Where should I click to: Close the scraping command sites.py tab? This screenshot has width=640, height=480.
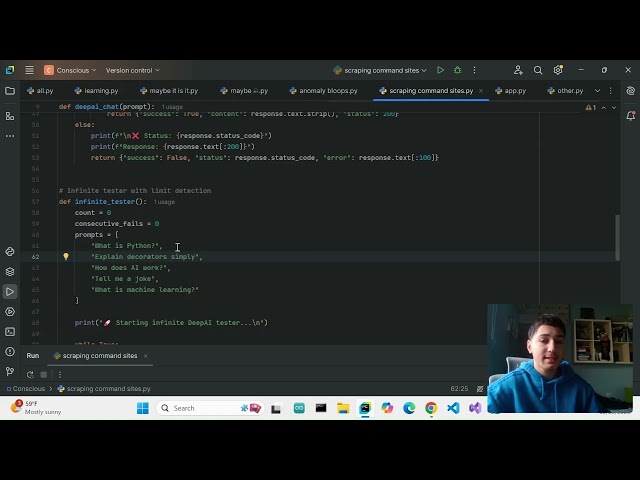coord(481,91)
